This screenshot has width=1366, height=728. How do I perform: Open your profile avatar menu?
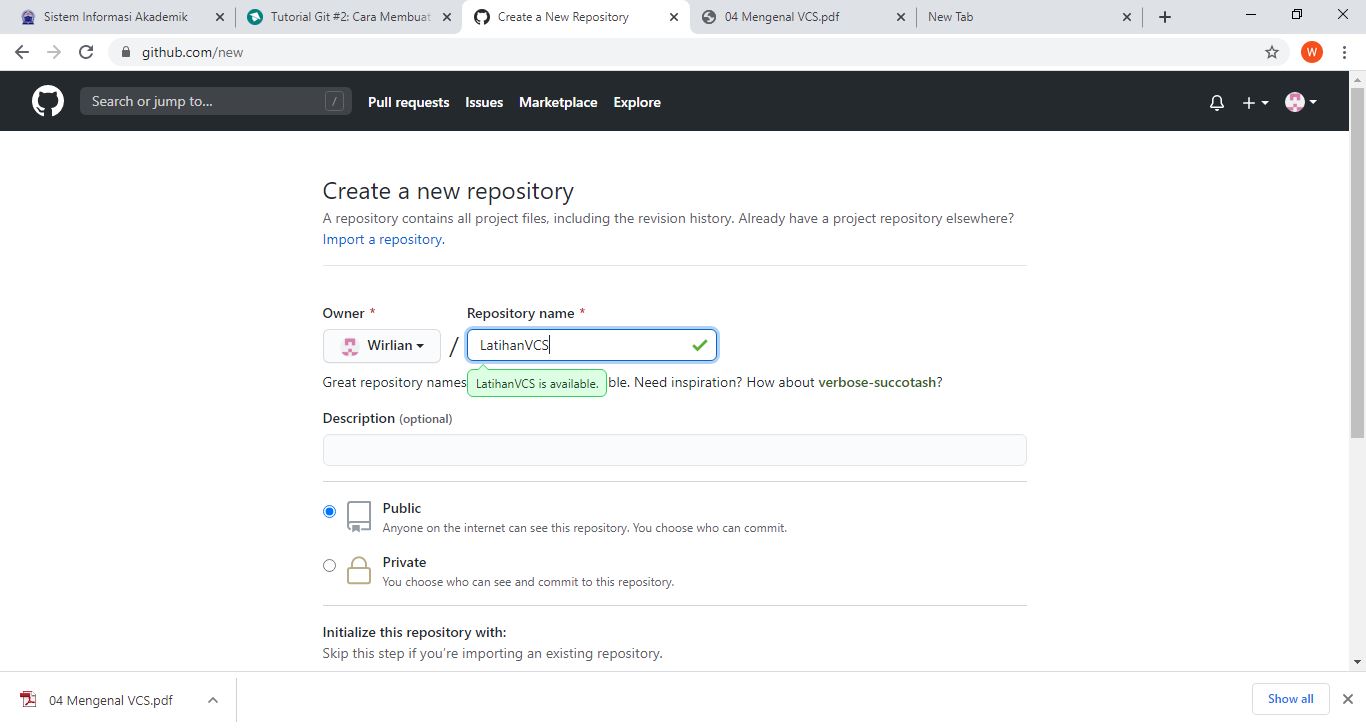tap(1297, 101)
